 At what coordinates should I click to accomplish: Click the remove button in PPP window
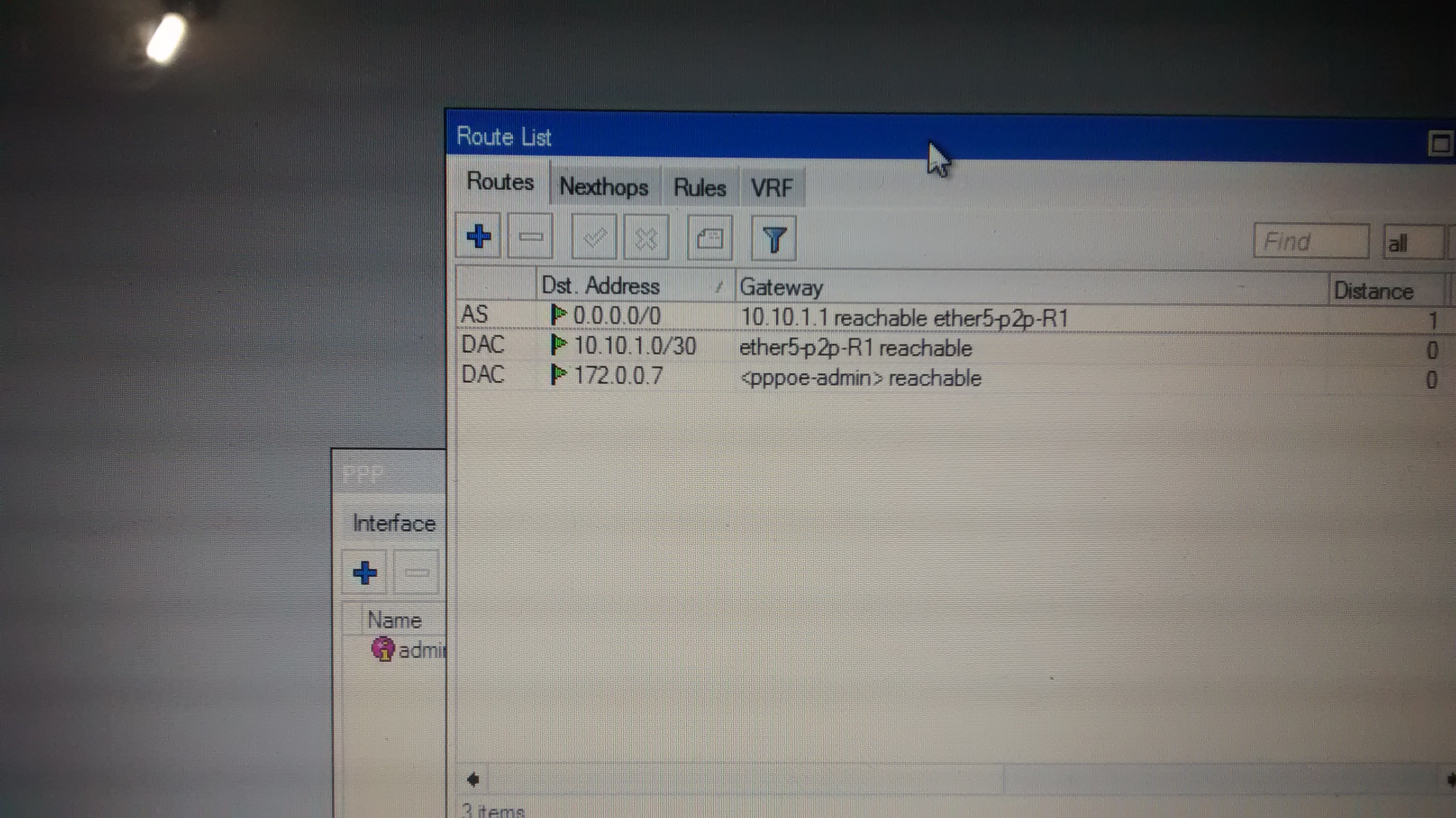417,572
